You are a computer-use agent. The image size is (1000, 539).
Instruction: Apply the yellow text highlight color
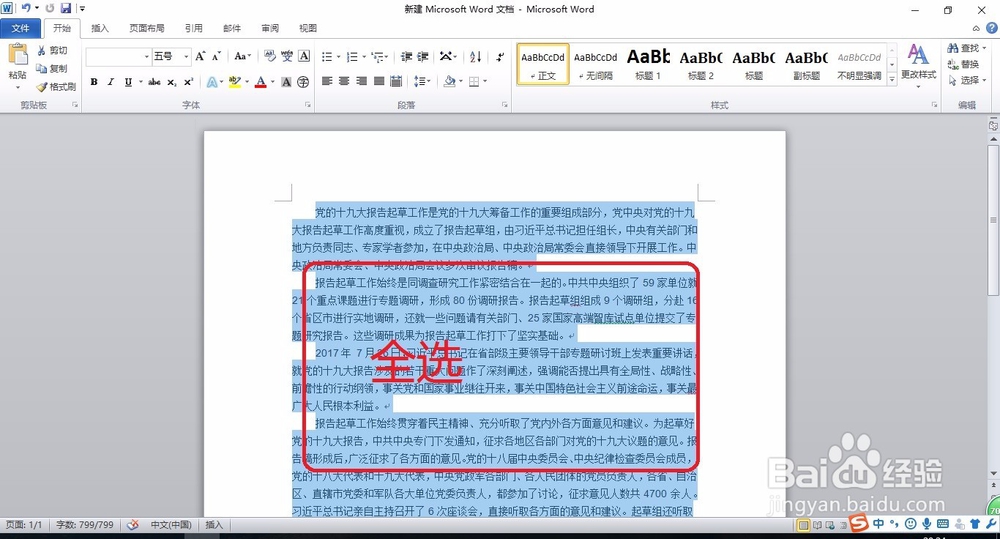[234, 82]
